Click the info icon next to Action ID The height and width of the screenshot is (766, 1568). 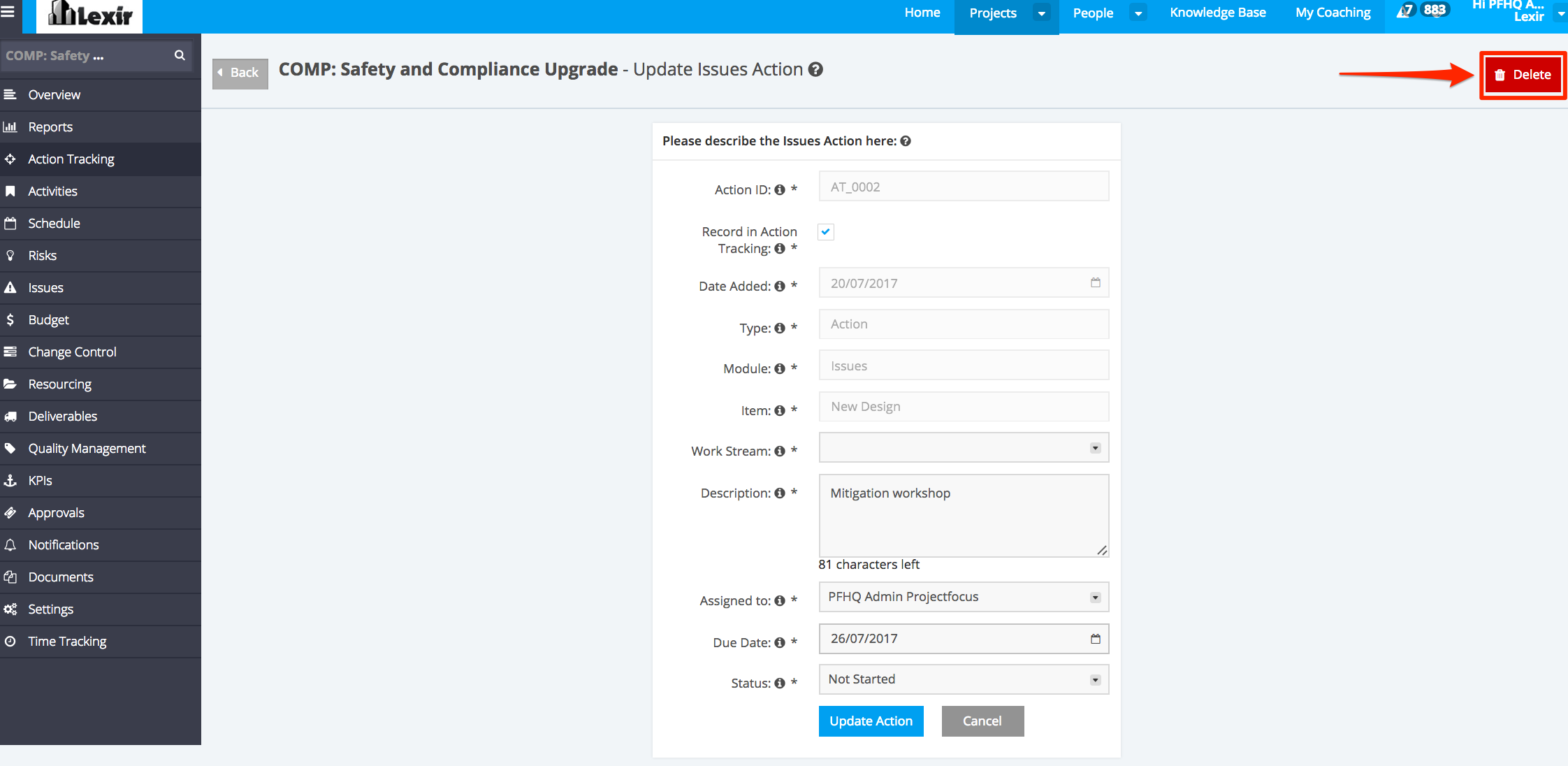point(780,190)
